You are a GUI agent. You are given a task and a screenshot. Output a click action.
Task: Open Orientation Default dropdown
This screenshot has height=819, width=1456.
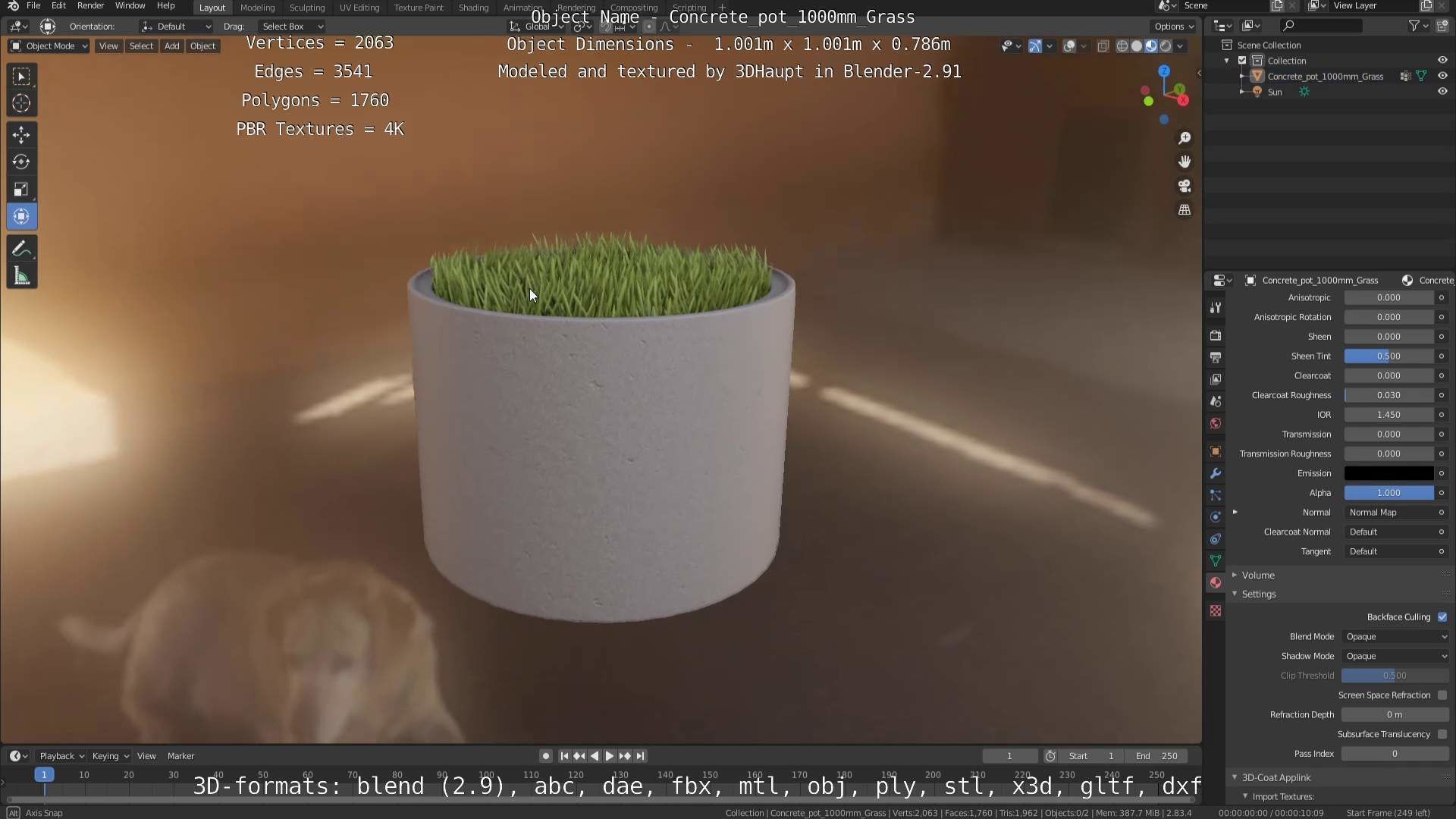point(176,27)
